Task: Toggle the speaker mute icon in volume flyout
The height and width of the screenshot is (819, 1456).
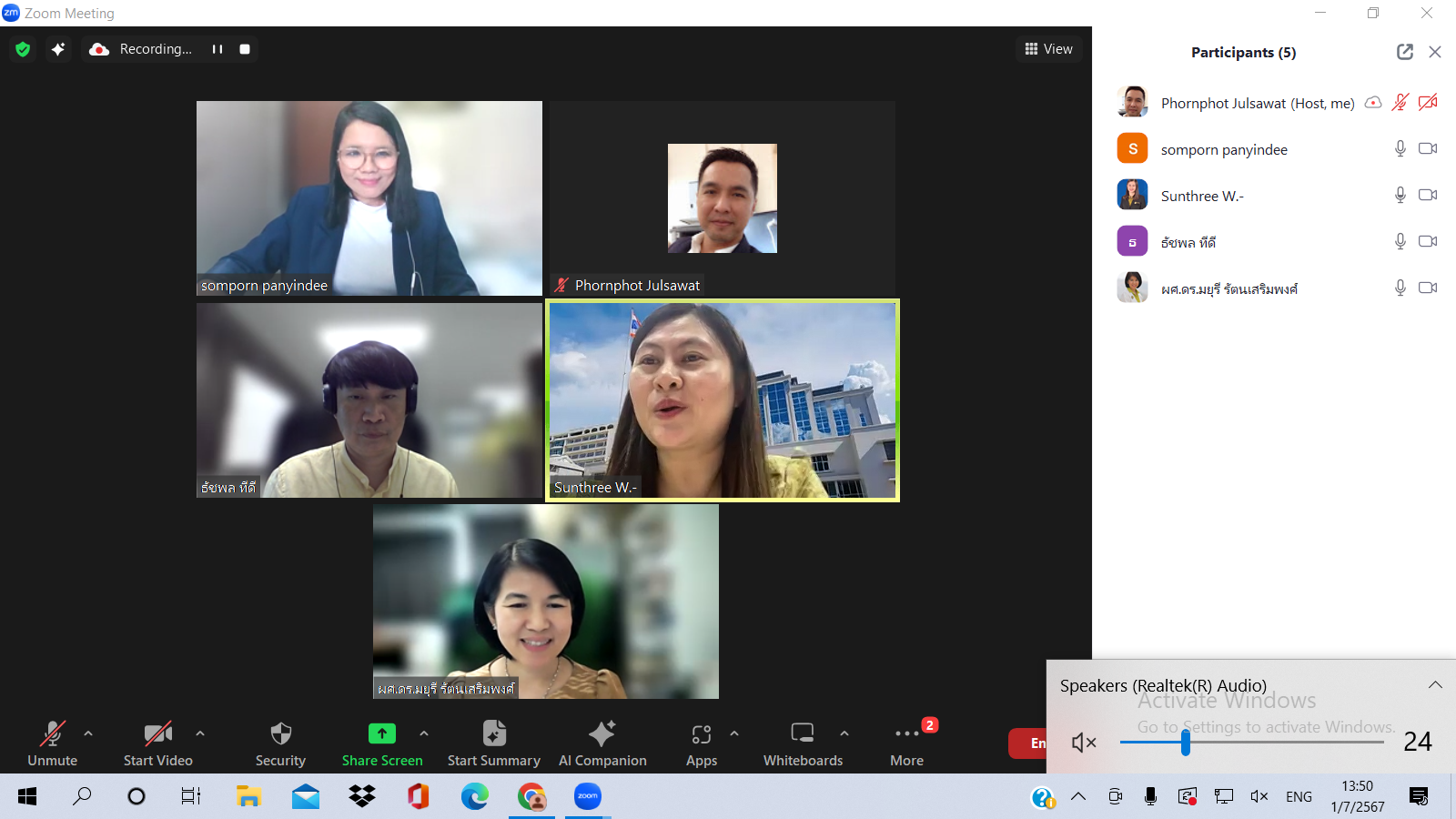Action: pos(1083,743)
